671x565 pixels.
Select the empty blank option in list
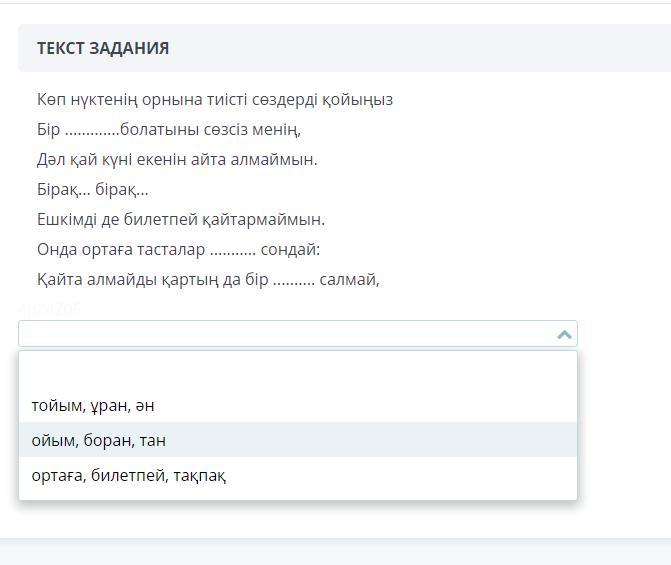[x=297, y=371]
